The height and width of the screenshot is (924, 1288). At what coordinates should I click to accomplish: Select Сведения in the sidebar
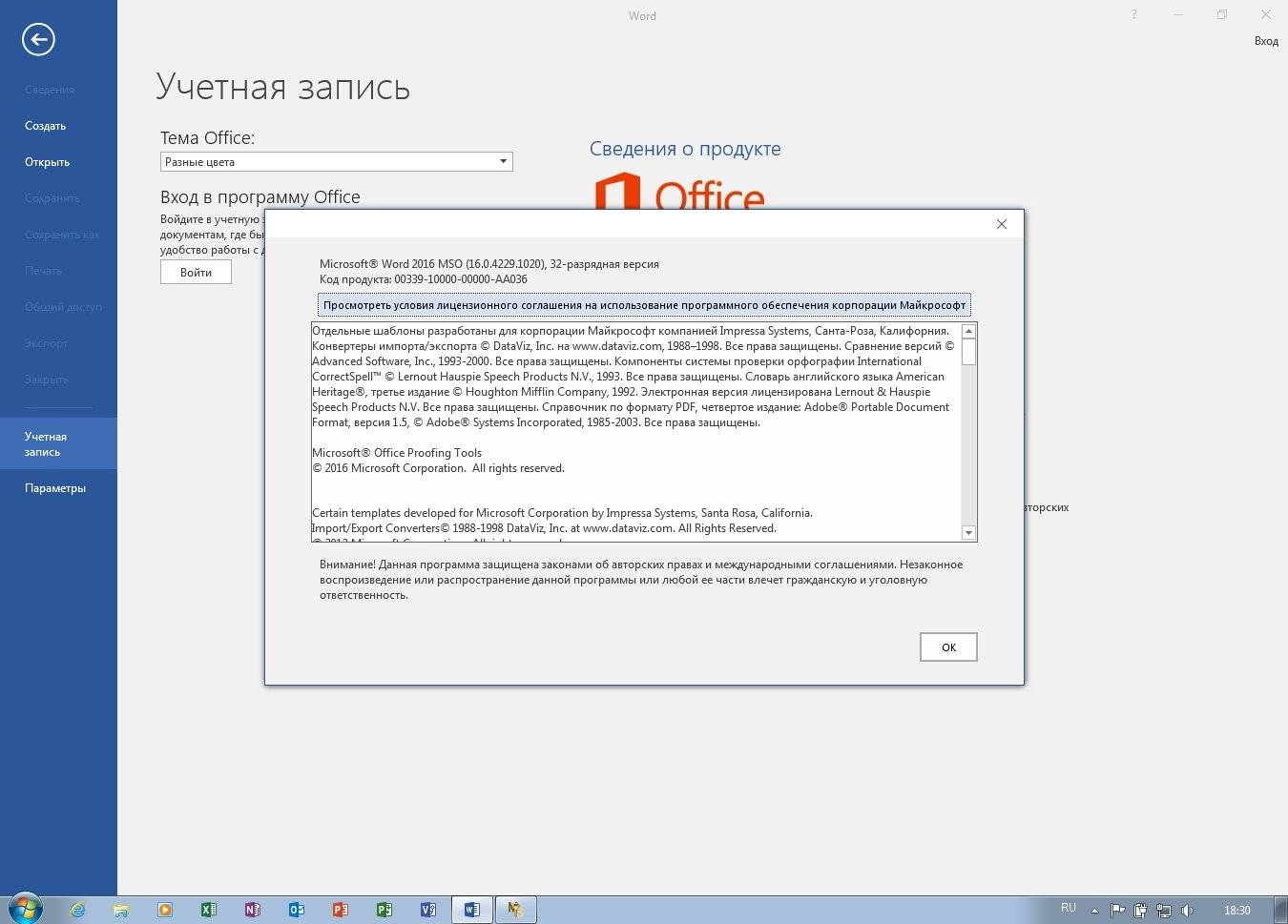coord(50,90)
